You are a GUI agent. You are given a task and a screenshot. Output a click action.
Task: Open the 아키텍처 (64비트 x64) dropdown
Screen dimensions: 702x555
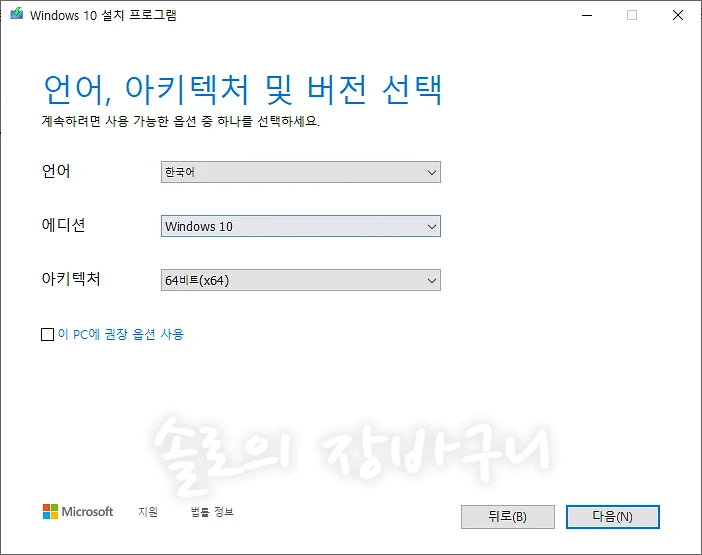point(301,280)
